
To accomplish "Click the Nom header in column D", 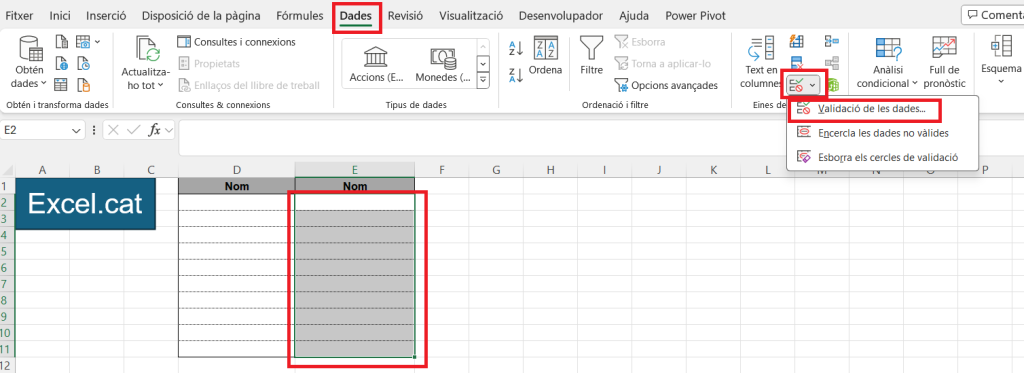I will click(x=236, y=186).
